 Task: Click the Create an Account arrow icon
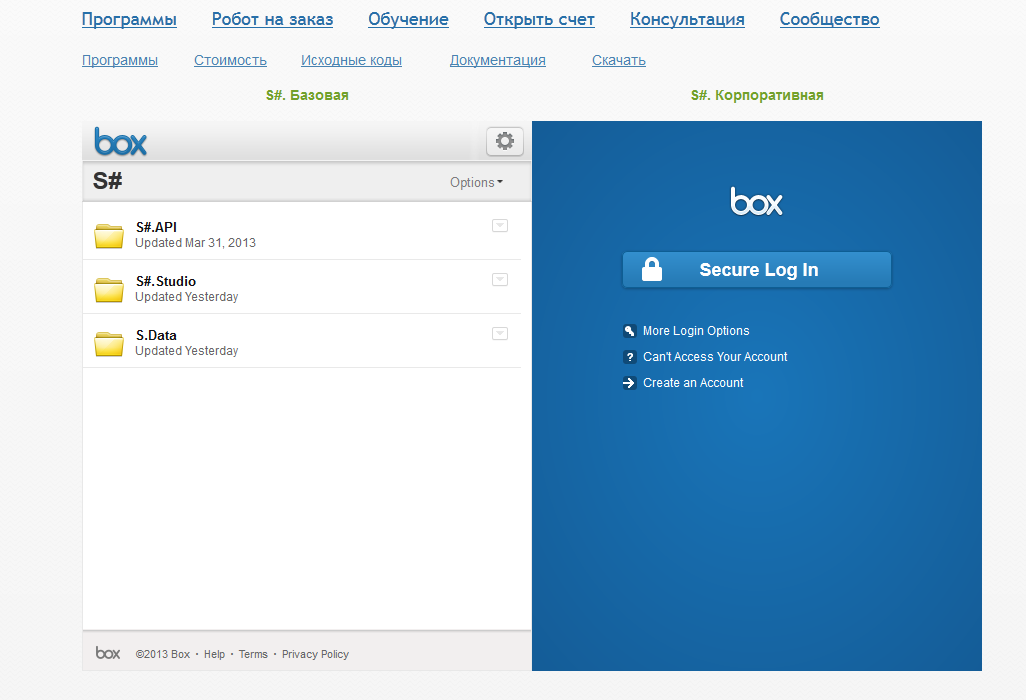point(630,383)
